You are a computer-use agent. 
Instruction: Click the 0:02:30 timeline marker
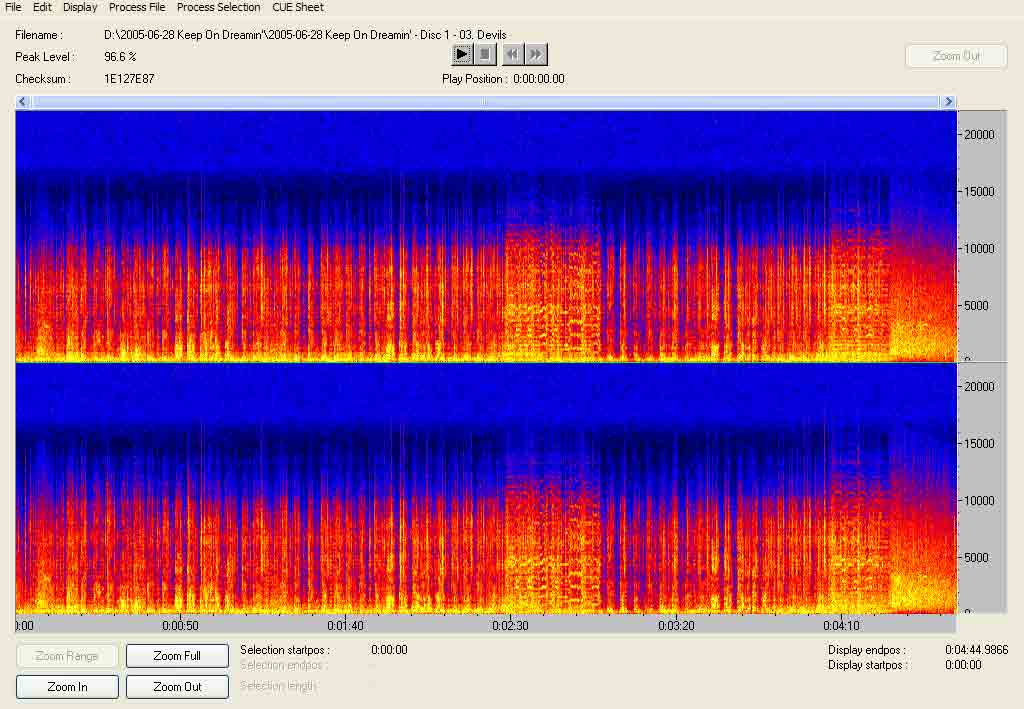tap(510, 625)
